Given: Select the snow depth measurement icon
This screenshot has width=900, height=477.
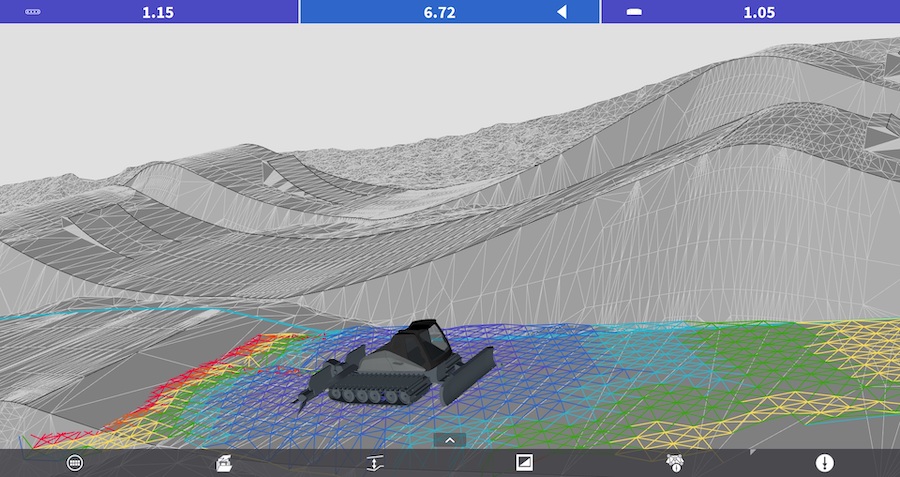Looking at the screenshot, I should pos(374,463).
